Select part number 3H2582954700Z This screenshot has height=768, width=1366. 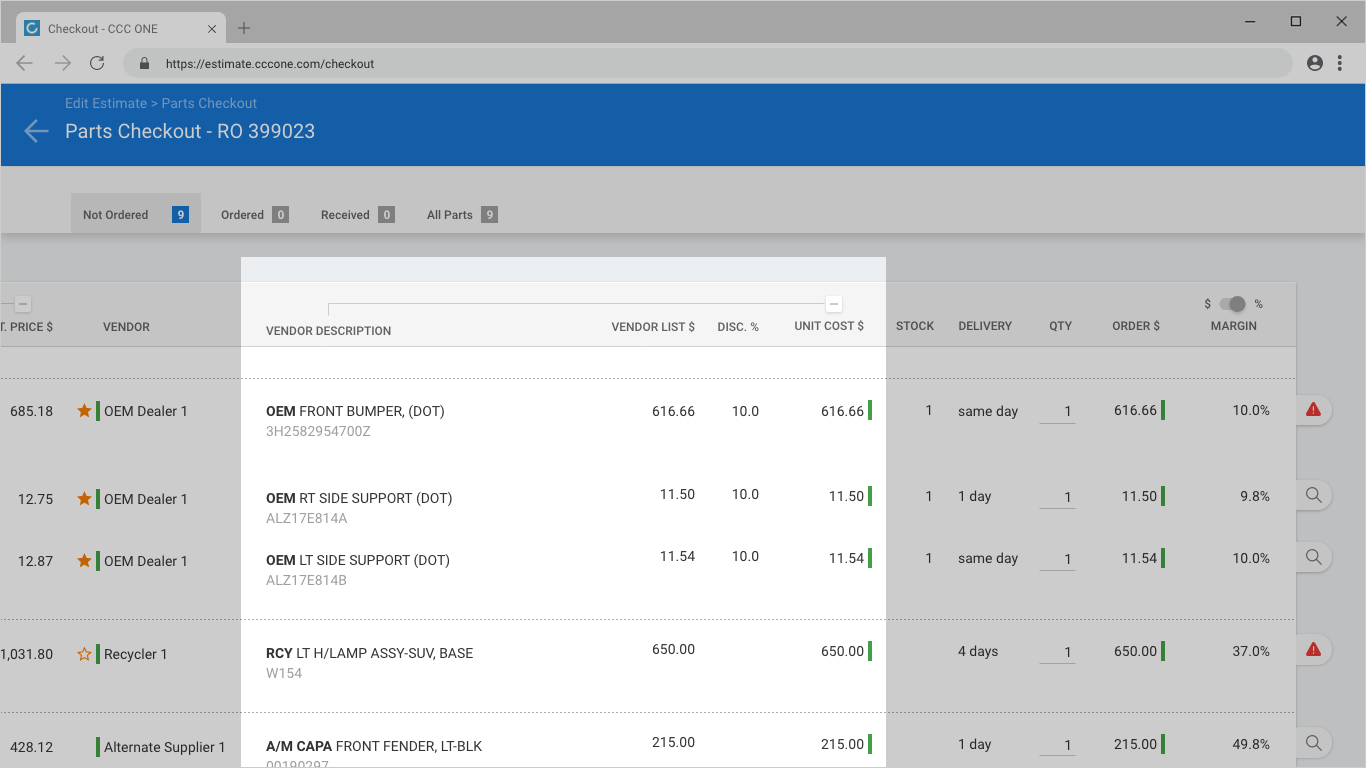[318, 431]
